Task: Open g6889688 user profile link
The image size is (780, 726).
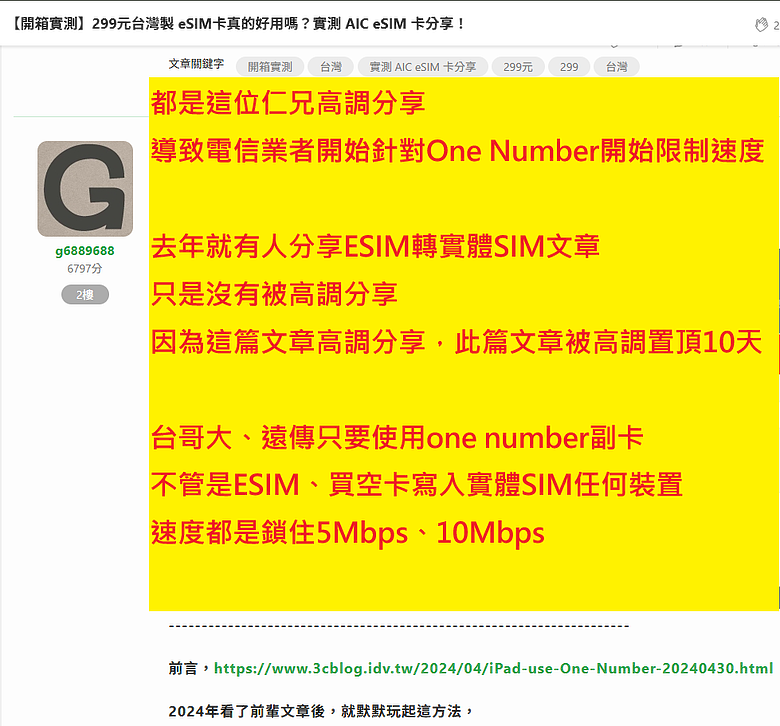Action: click(85, 251)
